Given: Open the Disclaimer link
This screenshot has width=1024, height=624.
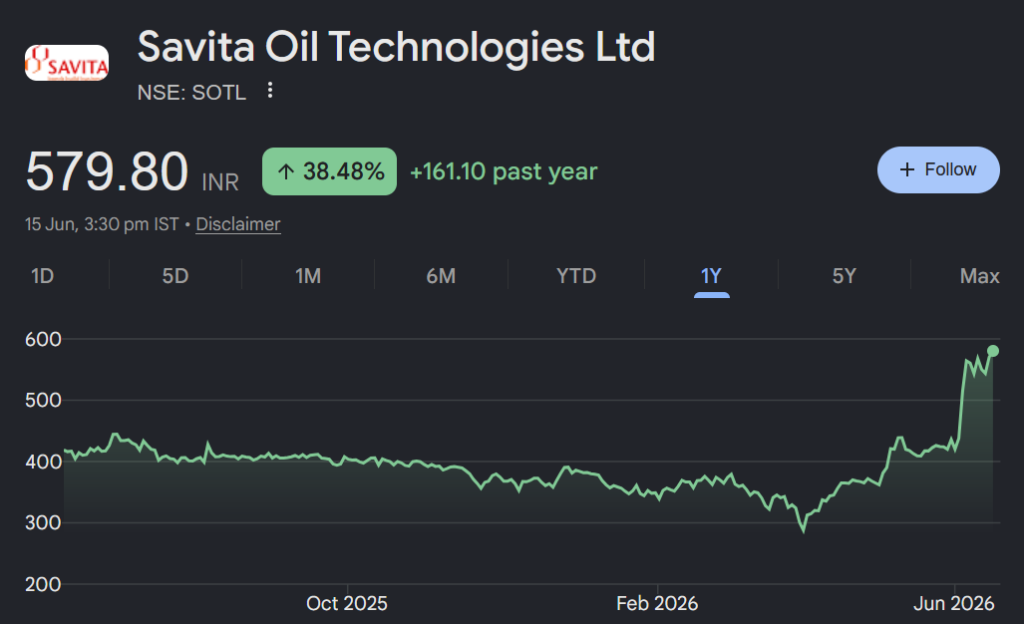Looking at the screenshot, I should coord(238,224).
